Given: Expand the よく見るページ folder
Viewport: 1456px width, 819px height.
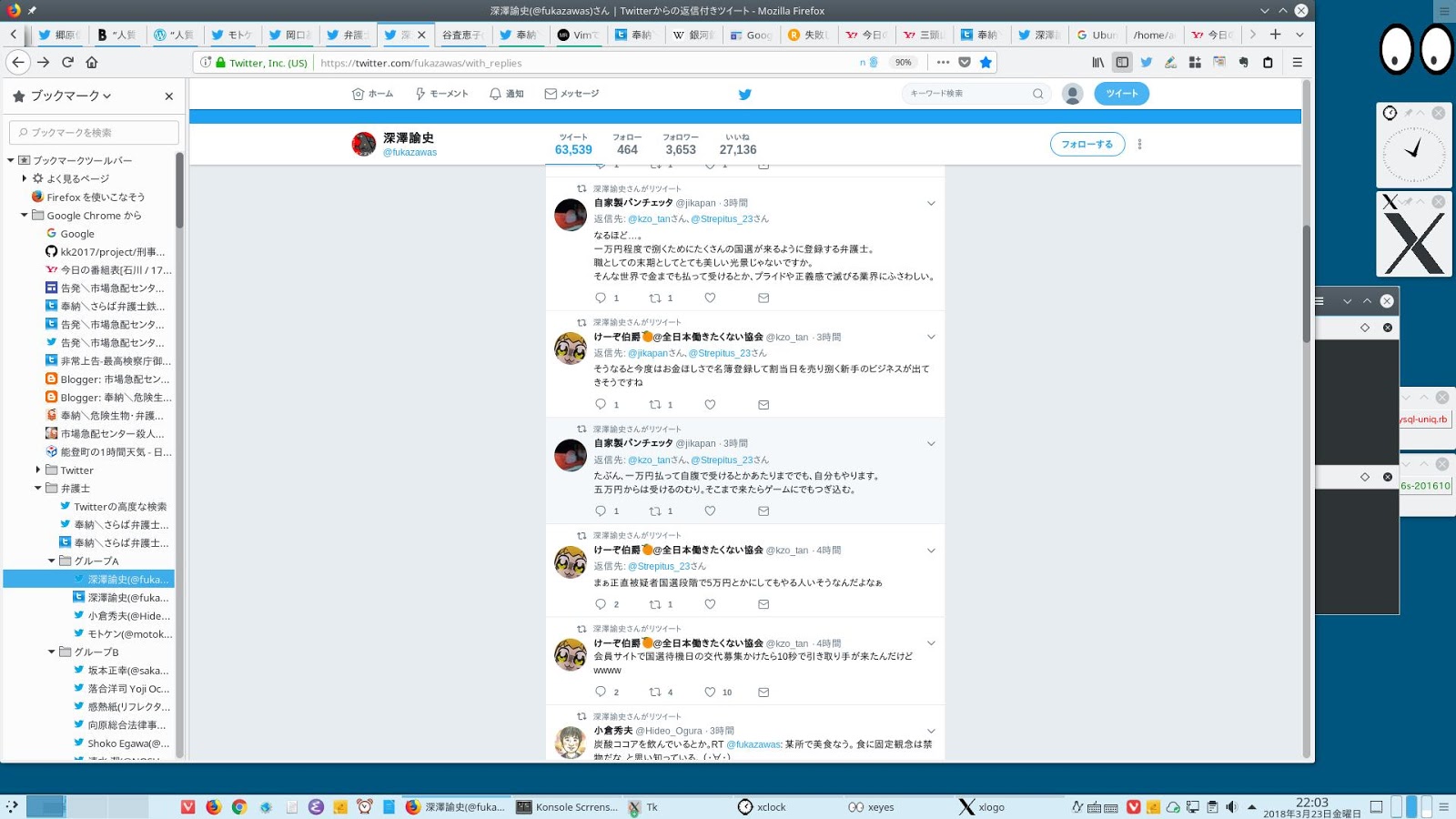Looking at the screenshot, I should pos(25,178).
